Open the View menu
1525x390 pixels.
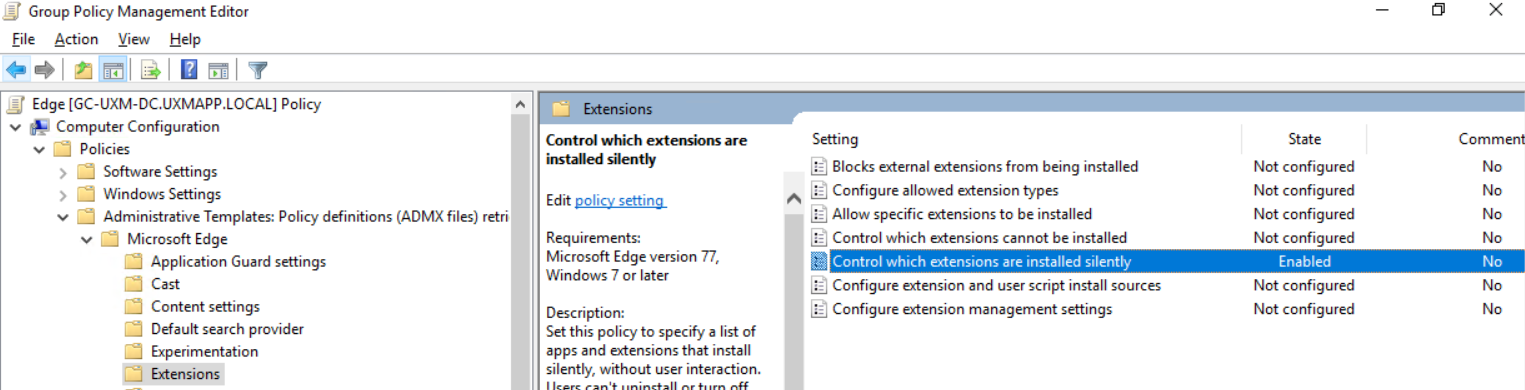[133, 39]
